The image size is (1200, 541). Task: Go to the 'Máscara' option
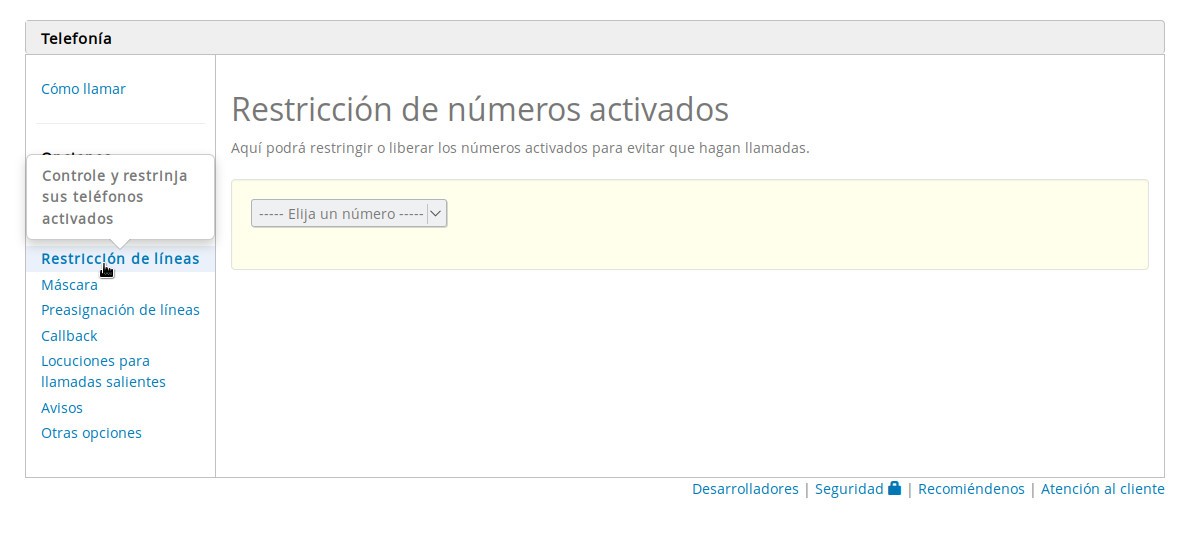click(69, 285)
